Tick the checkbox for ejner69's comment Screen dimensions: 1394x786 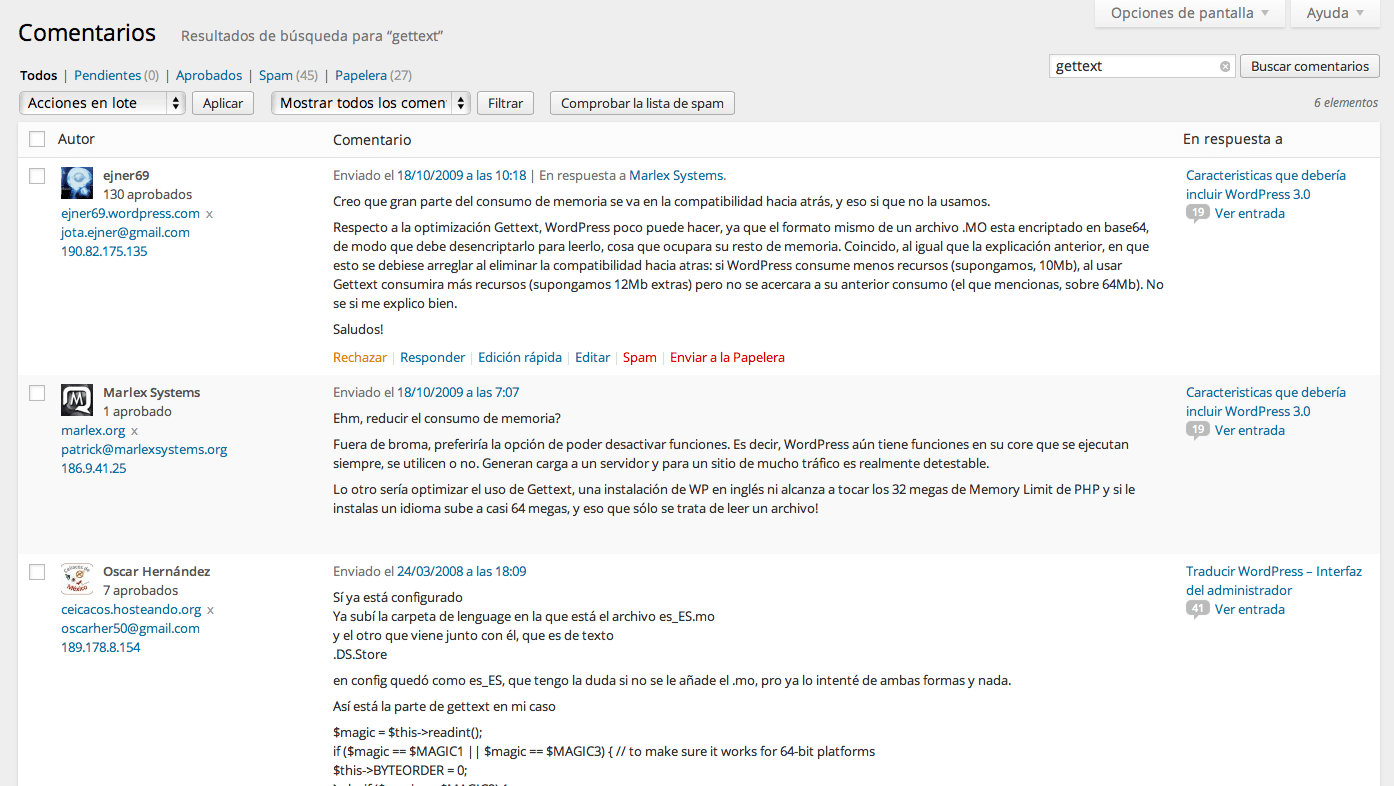click(x=37, y=176)
